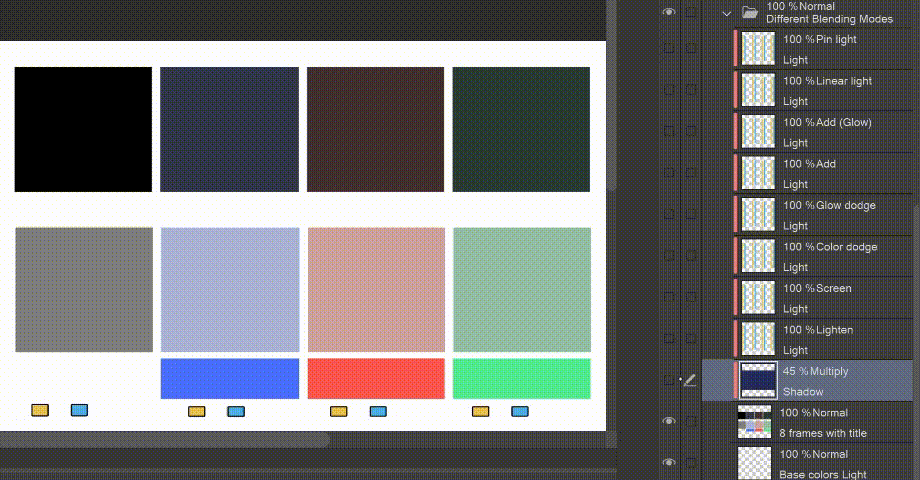Select the '100 % Glow dodge' layer name

click(x=829, y=205)
